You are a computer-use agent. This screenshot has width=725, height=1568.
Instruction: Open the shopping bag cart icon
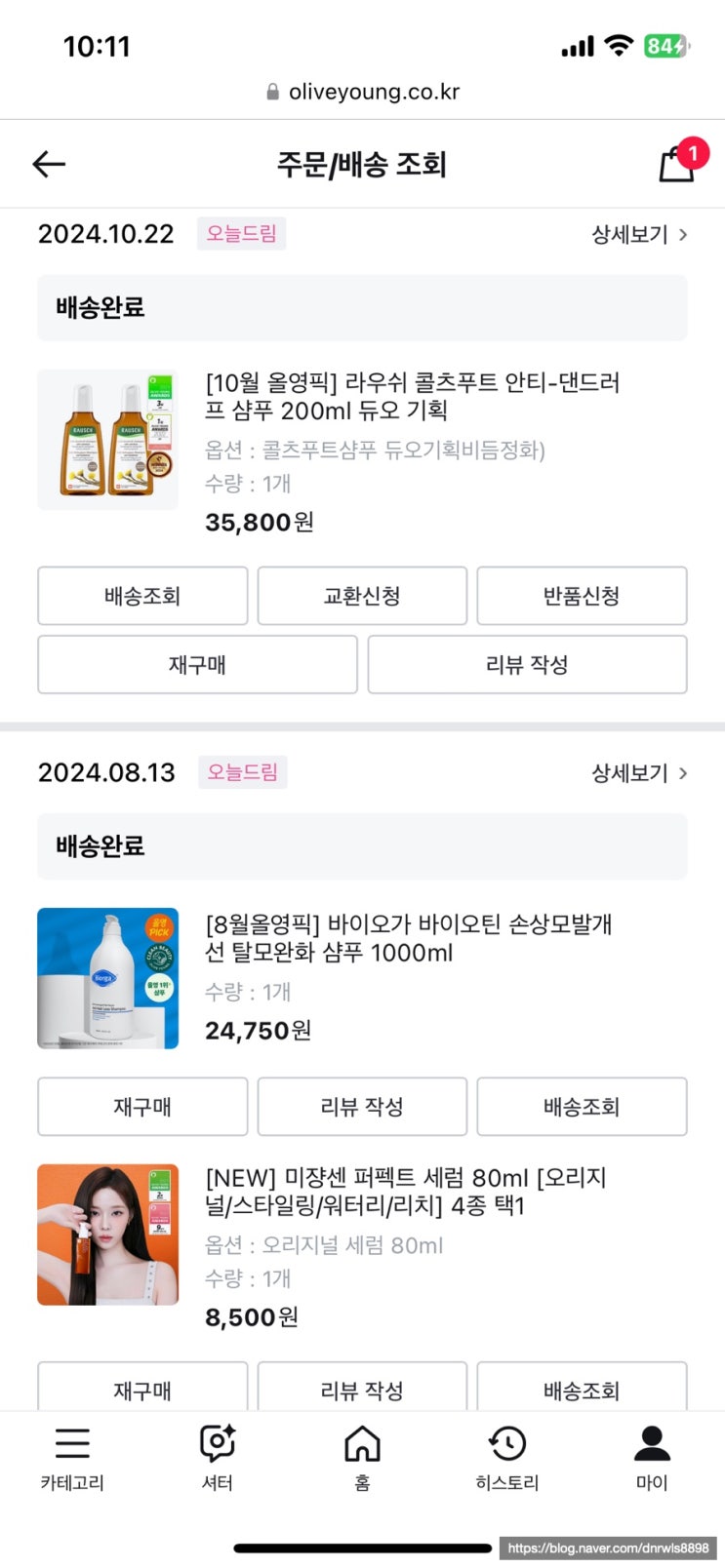pyautogui.click(x=677, y=164)
